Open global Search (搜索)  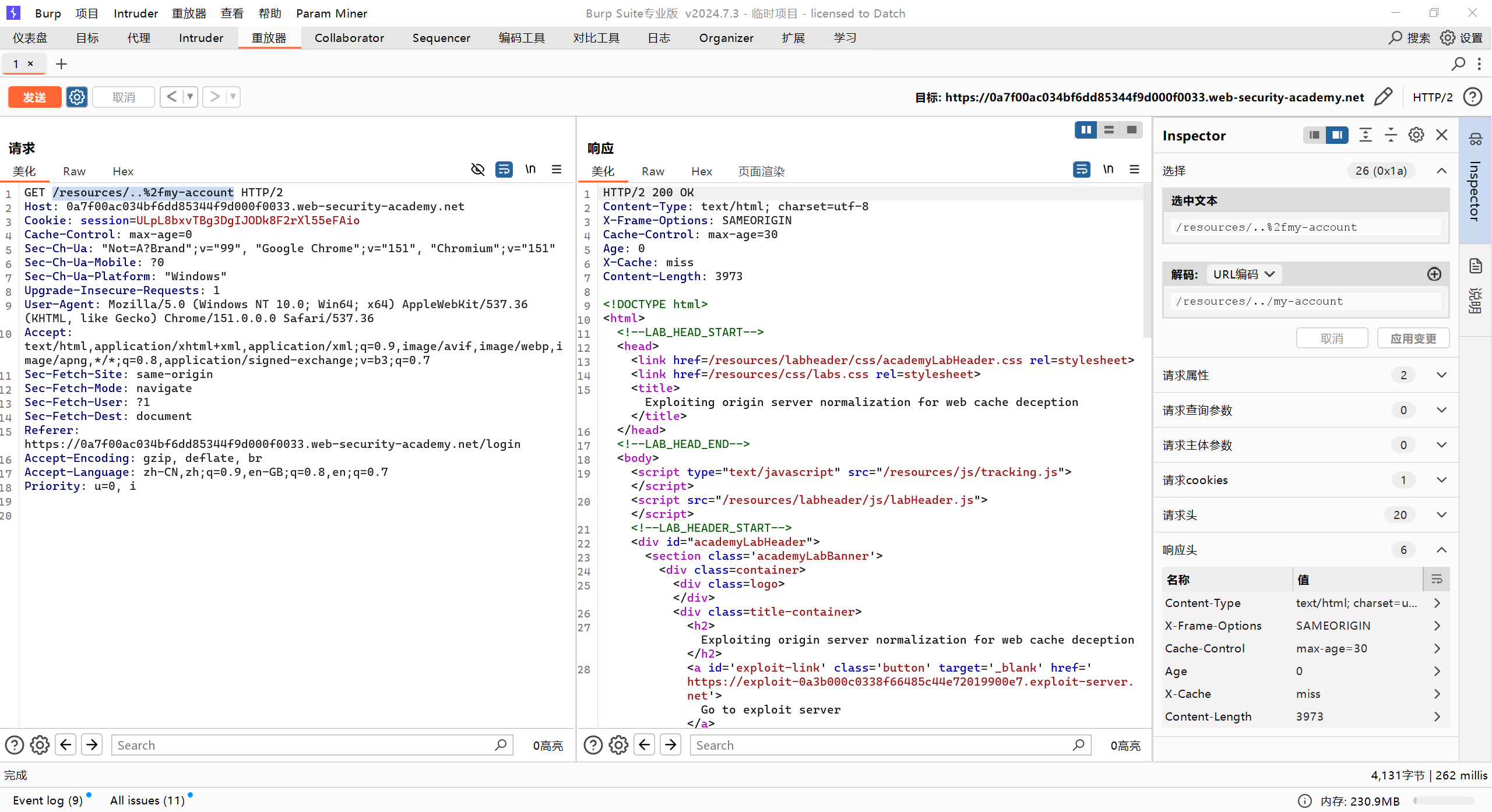pos(1409,38)
